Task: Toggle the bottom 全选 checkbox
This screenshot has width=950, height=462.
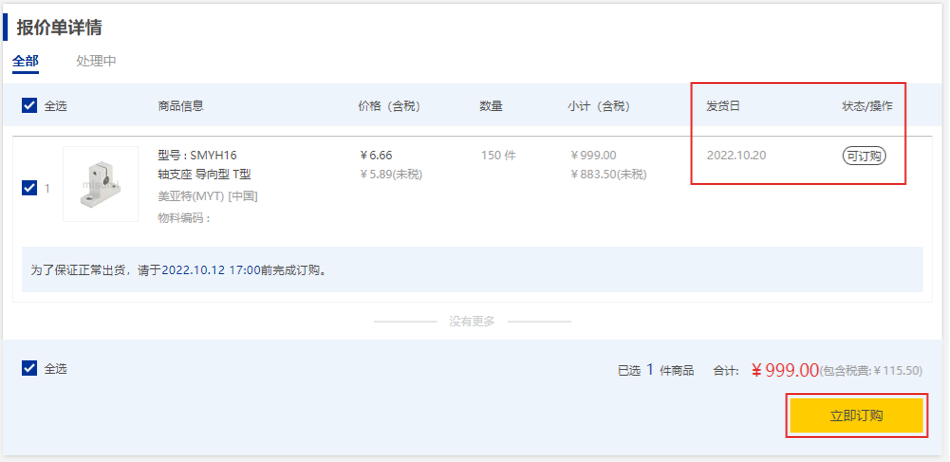Action: 30,368
